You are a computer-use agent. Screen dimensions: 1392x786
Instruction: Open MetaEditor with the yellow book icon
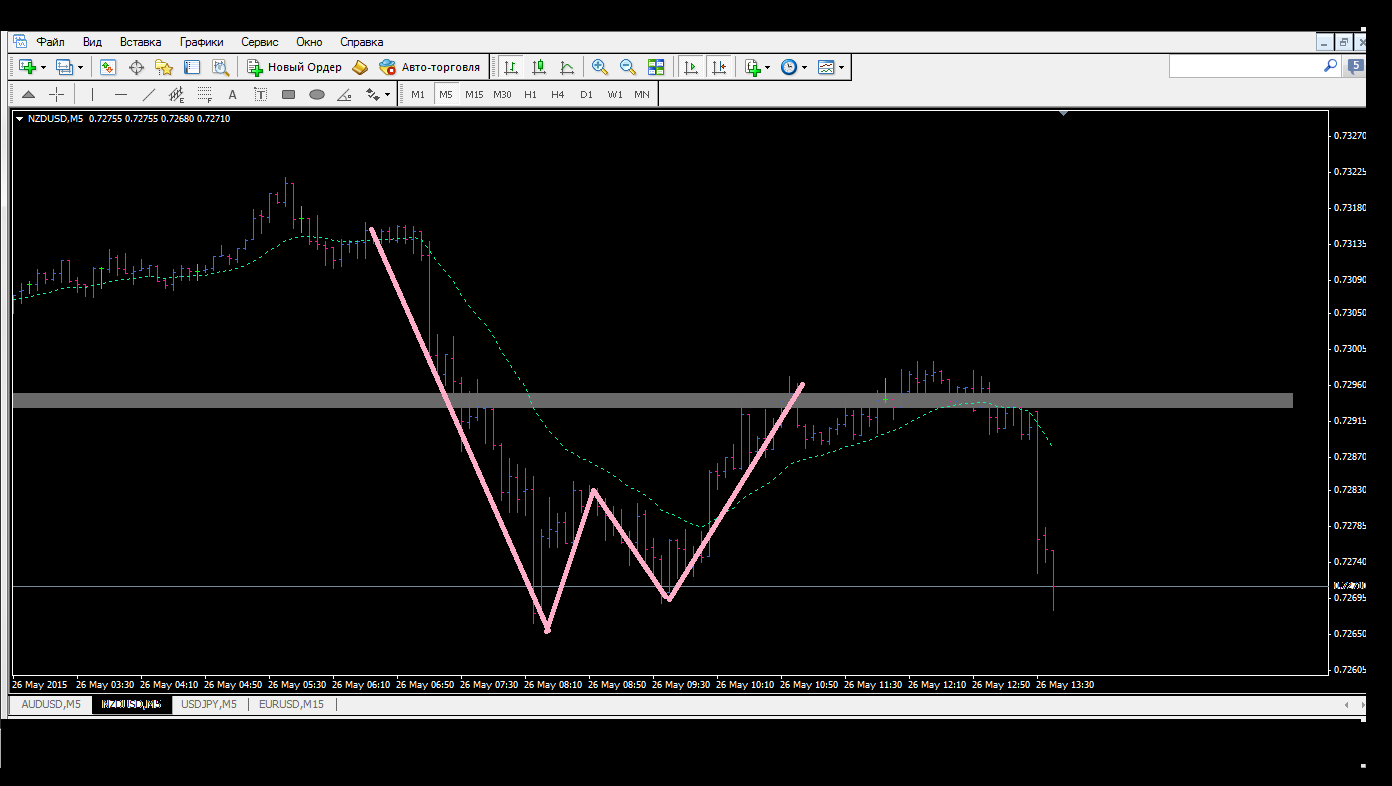pyautogui.click(x=360, y=67)
